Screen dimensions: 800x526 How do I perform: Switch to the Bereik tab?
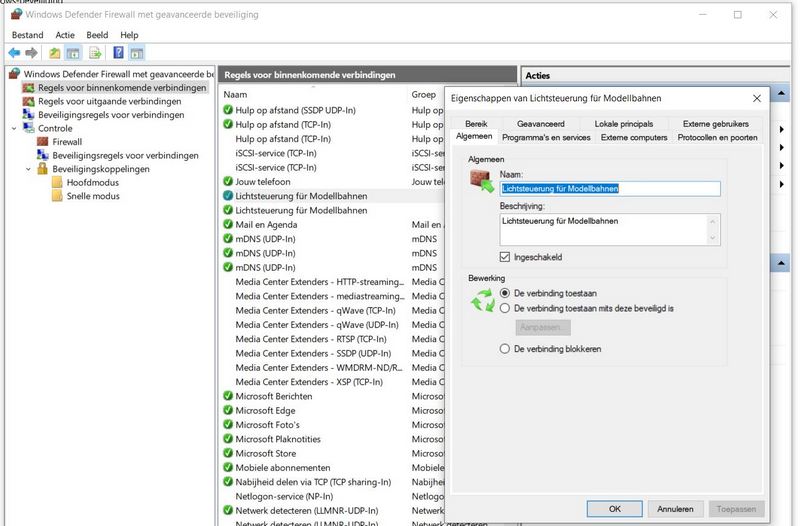476,123
